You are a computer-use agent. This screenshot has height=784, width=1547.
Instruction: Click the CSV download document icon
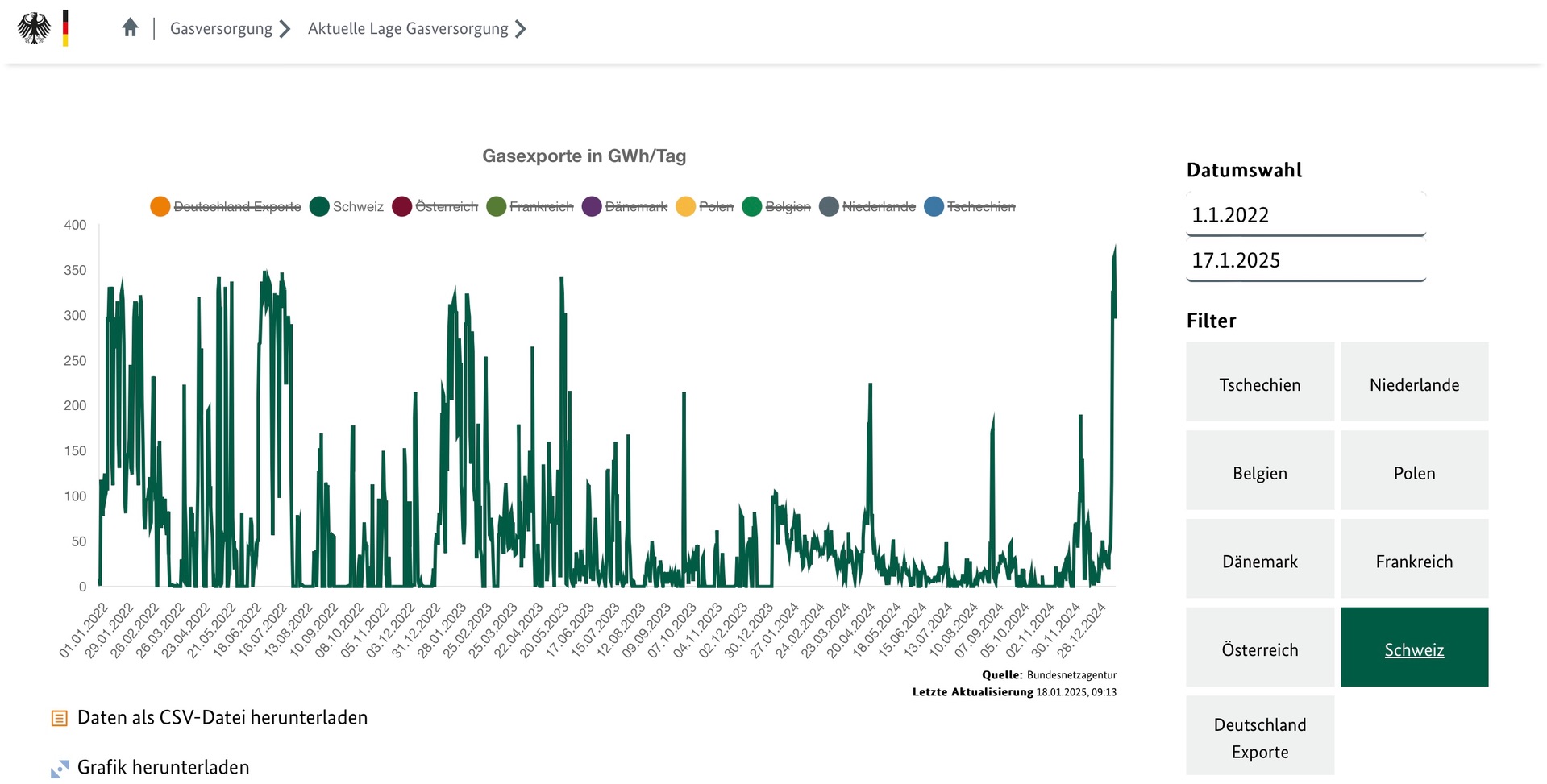click(60, 718)
